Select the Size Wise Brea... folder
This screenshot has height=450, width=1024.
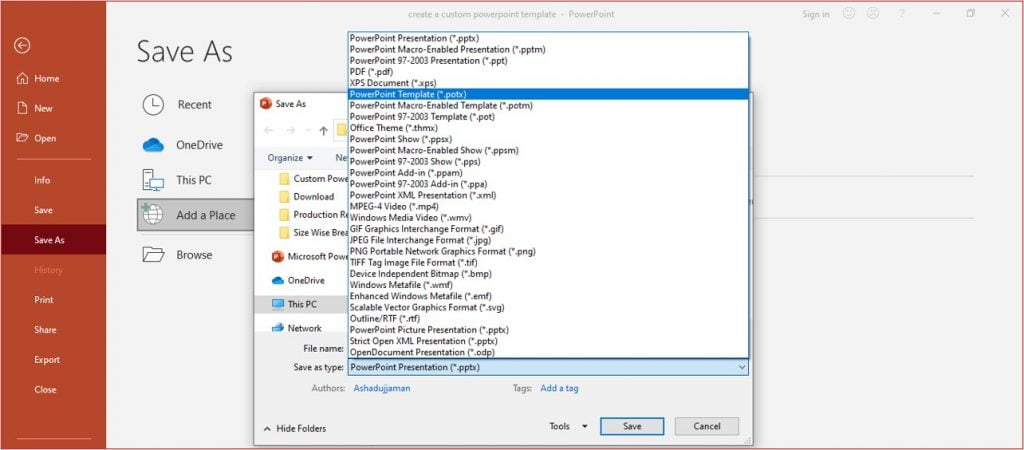point(314,233)
